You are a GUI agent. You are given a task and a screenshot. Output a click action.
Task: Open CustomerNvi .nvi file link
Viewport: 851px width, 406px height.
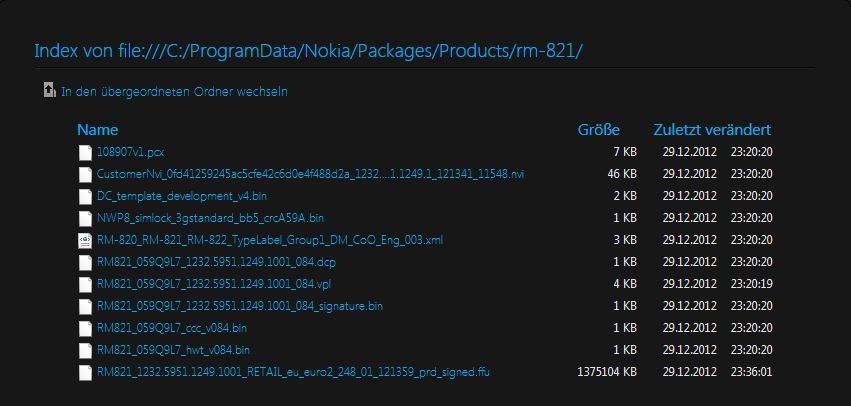pos(310,174)
